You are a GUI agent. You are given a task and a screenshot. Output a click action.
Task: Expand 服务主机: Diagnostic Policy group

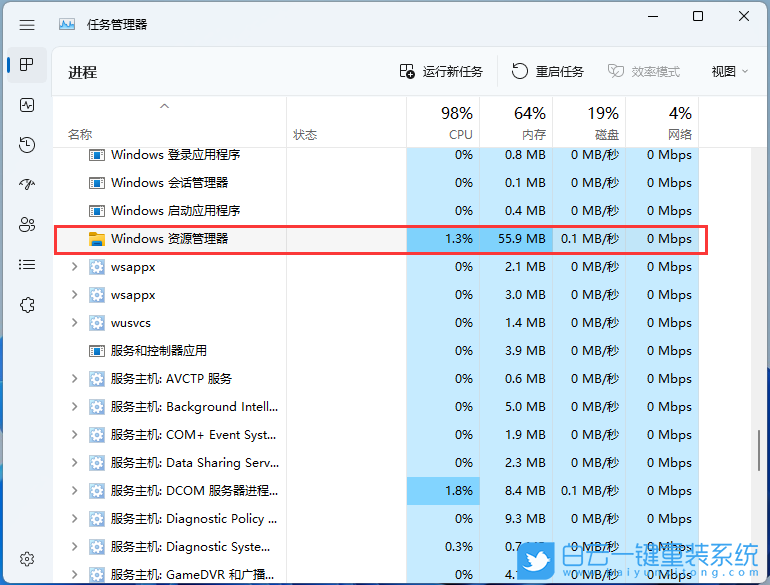[75, 519]
